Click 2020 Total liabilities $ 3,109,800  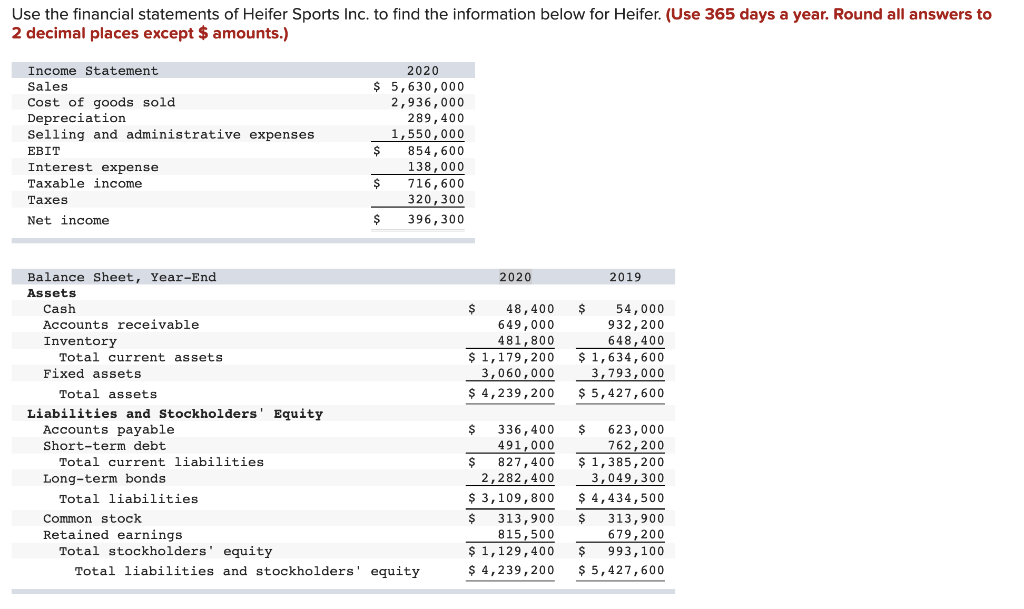tap(511, 498)
